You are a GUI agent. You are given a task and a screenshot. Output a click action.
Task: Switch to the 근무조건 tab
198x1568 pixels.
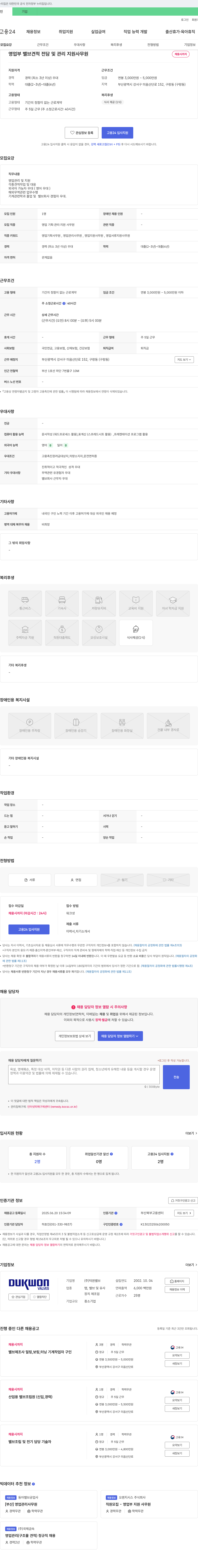(x=43, y=44)
